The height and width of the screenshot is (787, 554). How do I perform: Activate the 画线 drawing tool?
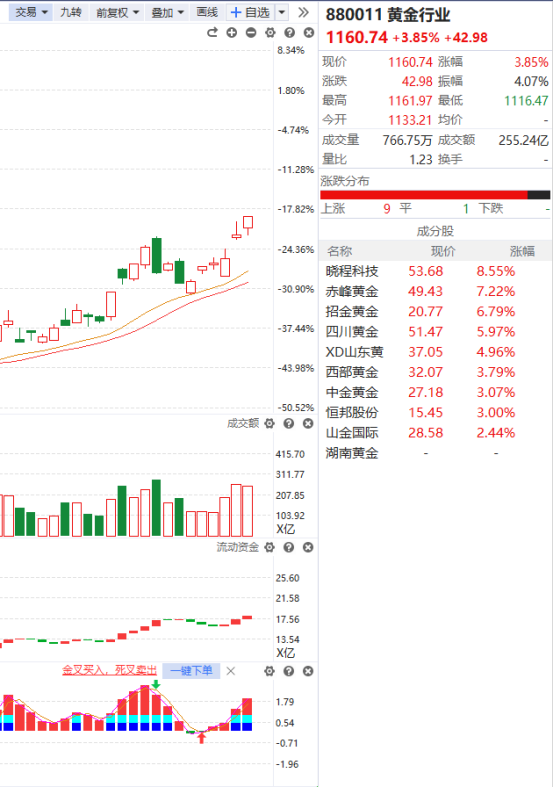coord(207,13)
